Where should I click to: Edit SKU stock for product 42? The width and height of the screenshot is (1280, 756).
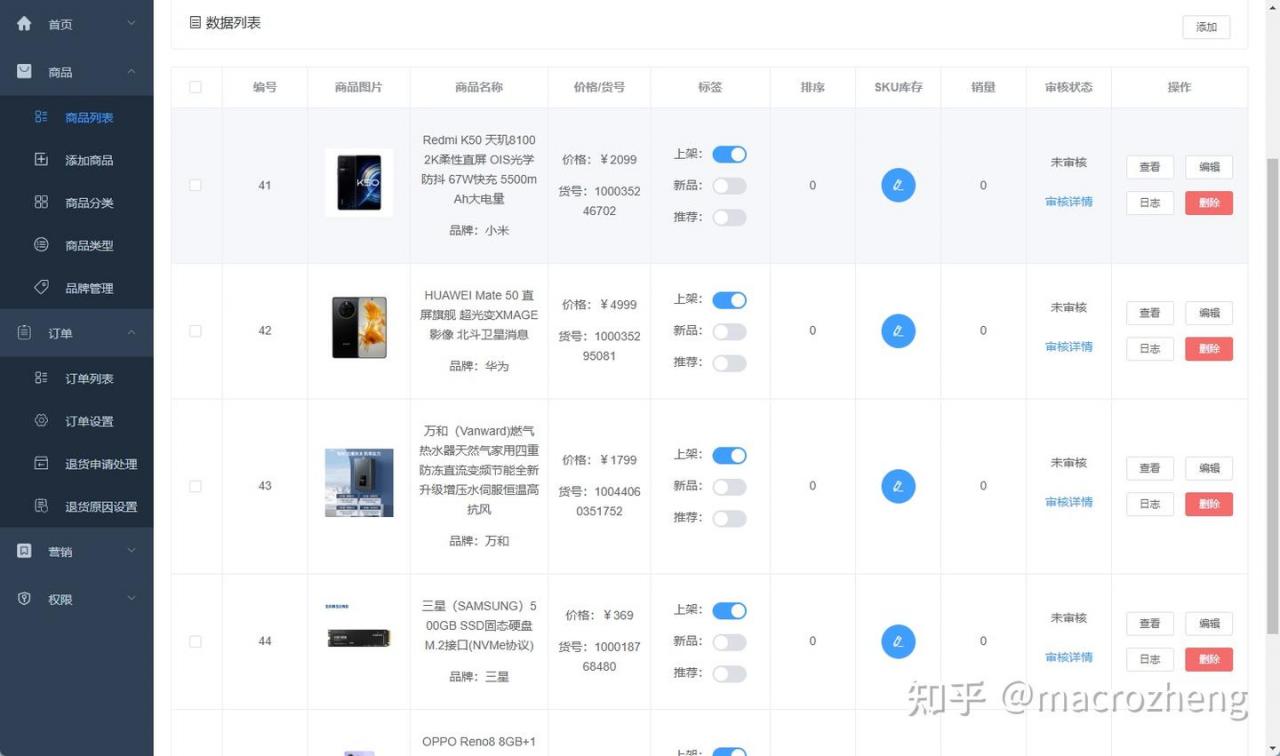click(x=898, y=330)
